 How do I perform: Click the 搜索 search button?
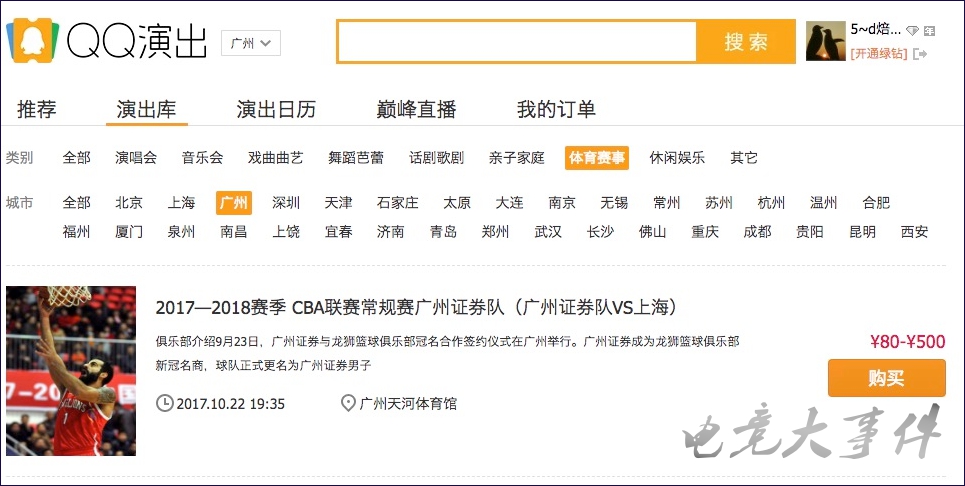tap(745, 42)
